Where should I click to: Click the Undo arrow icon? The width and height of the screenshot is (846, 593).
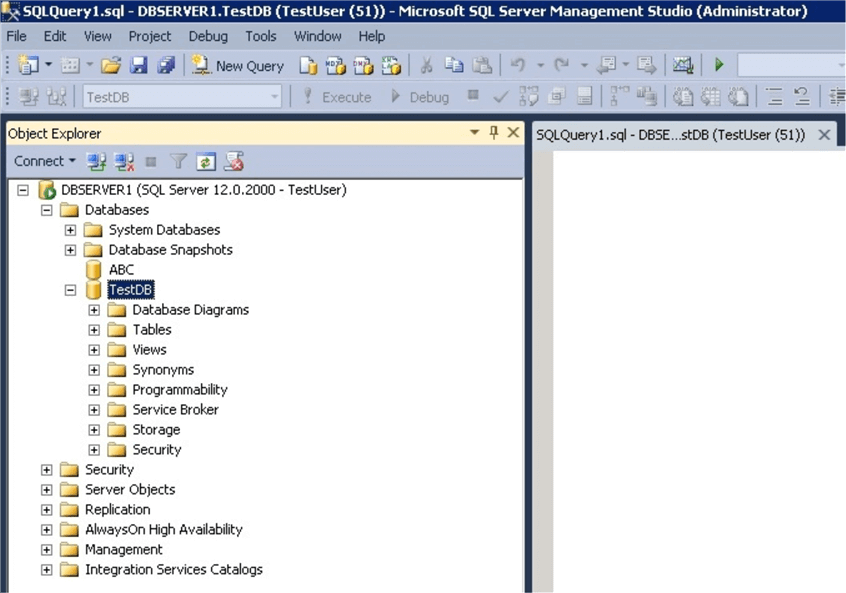click(518, 65)
